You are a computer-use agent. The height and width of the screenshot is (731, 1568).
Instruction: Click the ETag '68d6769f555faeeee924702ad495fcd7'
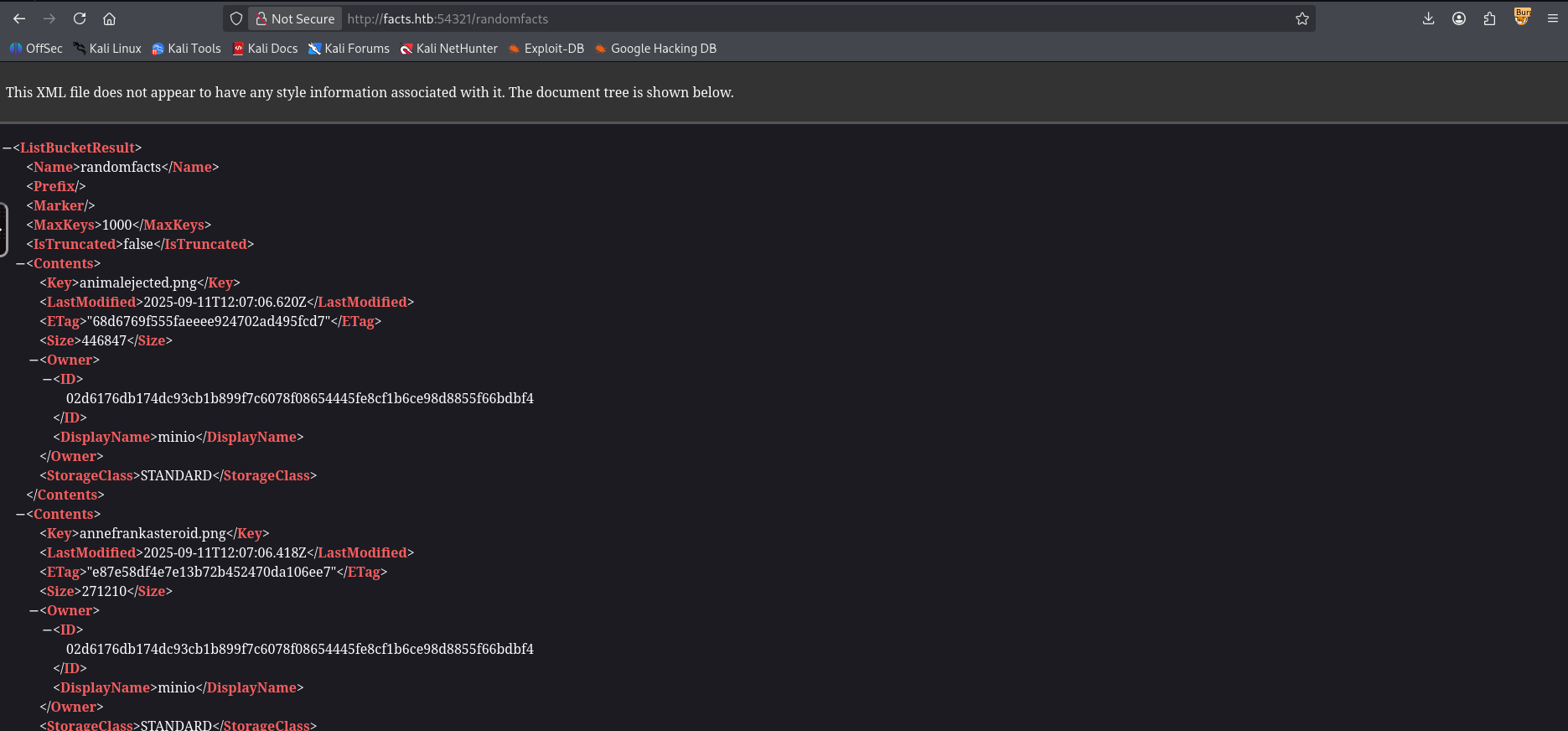[x=209, y=321]
